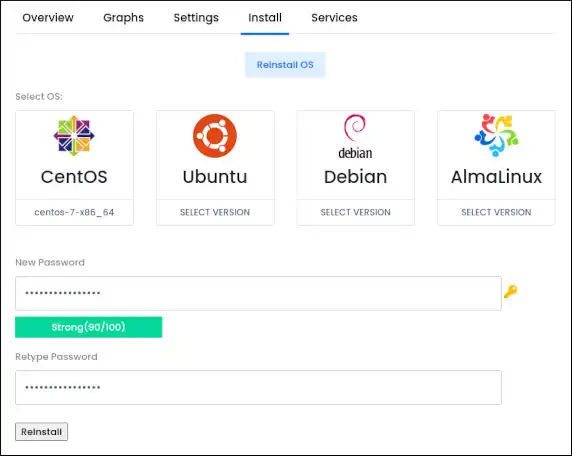Click the Retype Password label
Image resolution: width=572 pixels, height=456 pixels.
57,357
